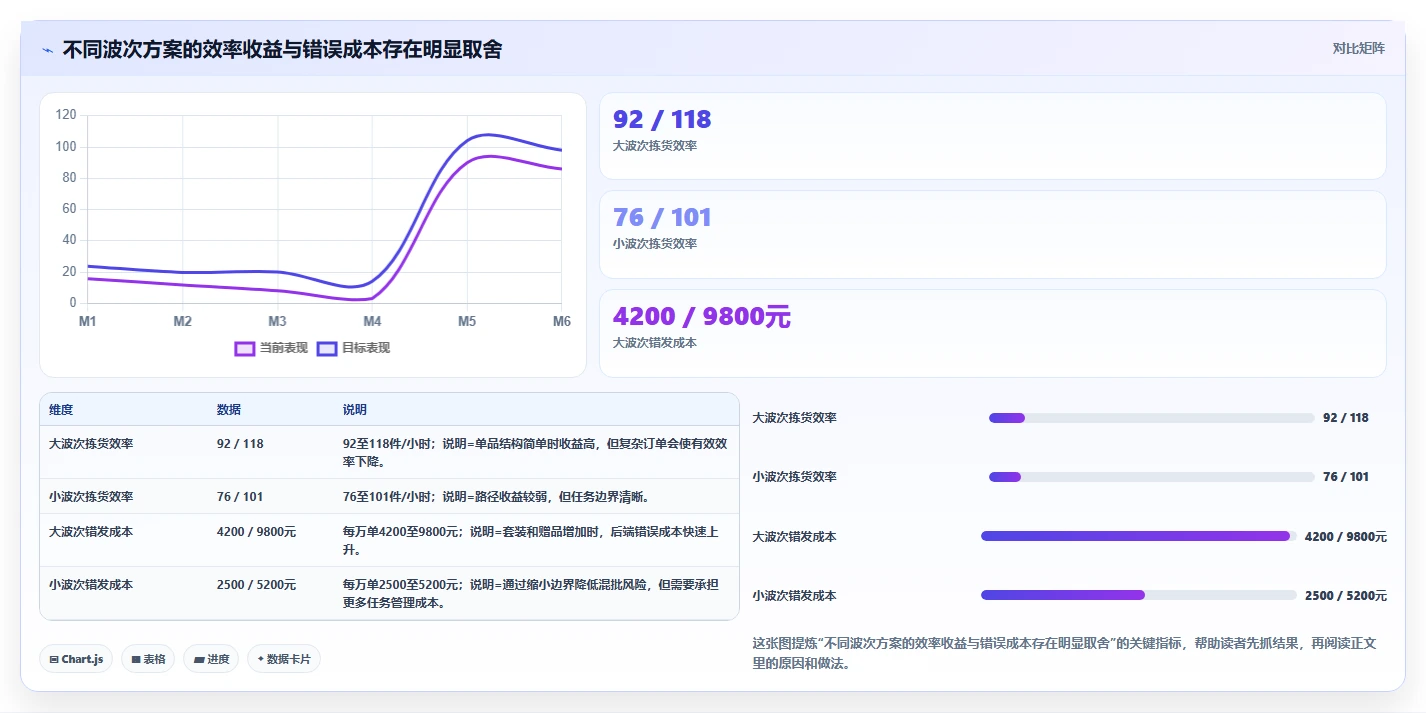Viewport: 1426px width, 713px height.
Task: Select the 4200 / 9800元 card value
Action: click(701, 317)
